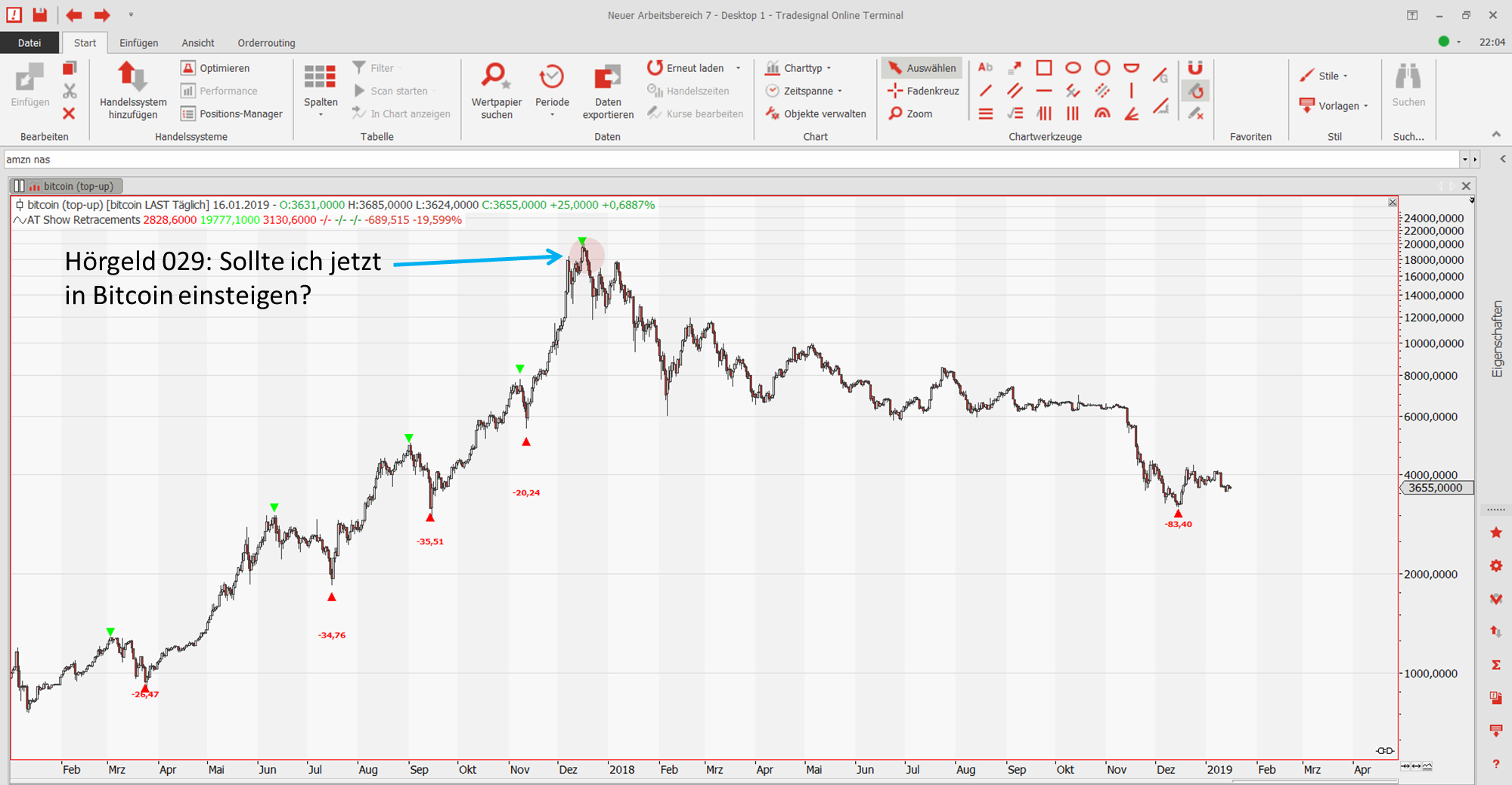Click the Sigma icon in right sidebar
This screenshot has height=785, width=1512.
tap(1495, 665)
